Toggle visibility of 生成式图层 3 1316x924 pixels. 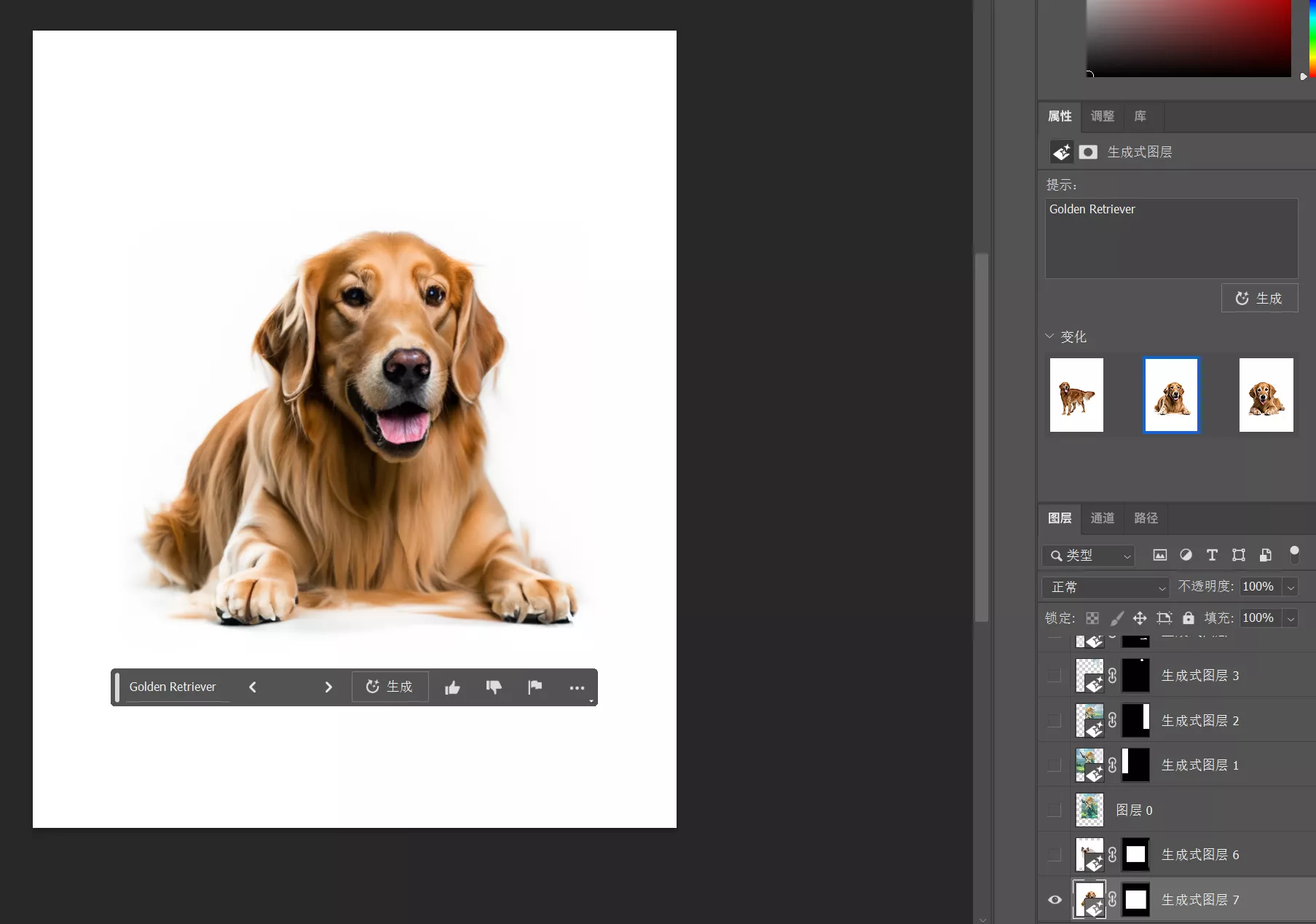tap(1055, 676)
